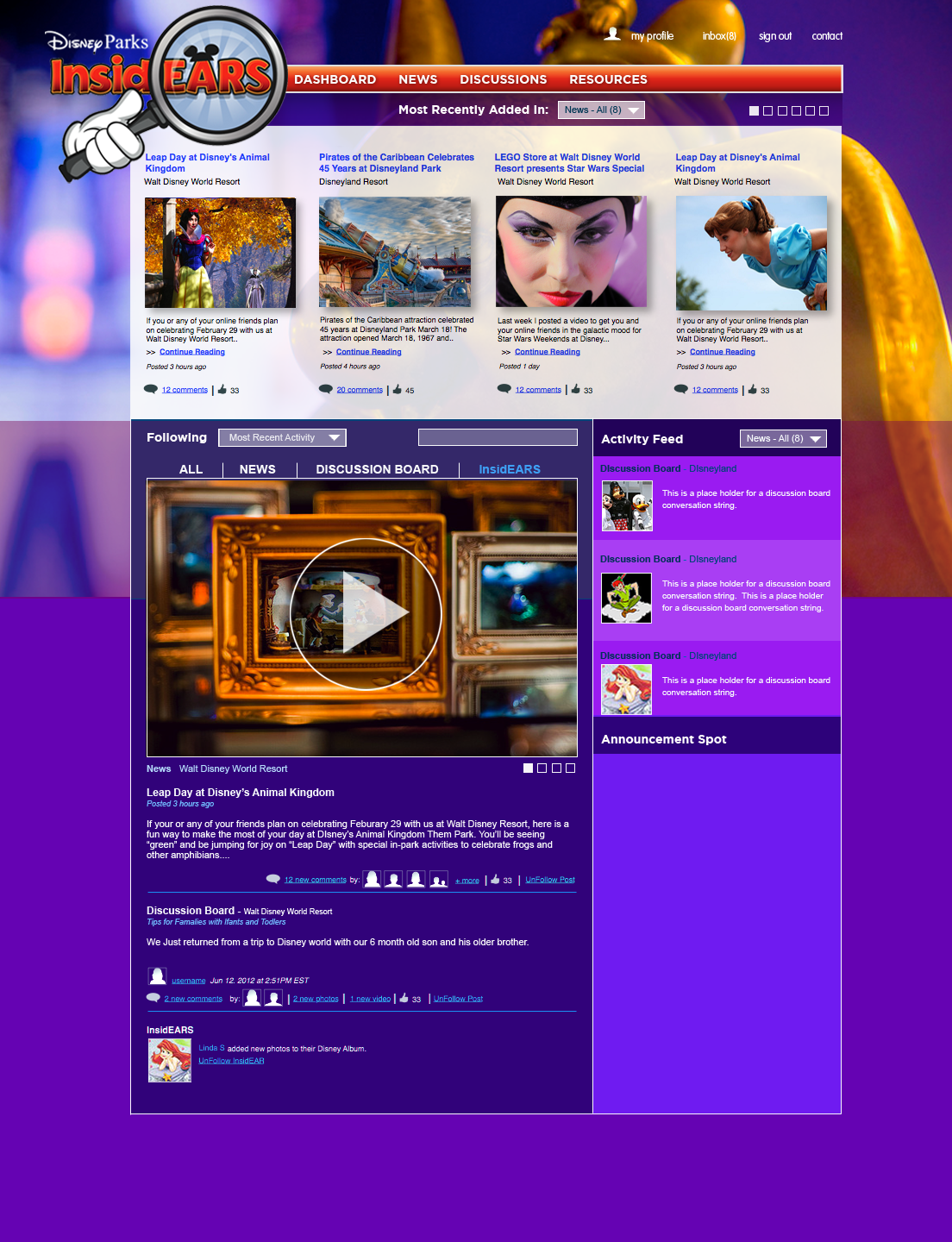Click the Following search field
Viewport: 952px width, 1242px height.
(498, 437)
